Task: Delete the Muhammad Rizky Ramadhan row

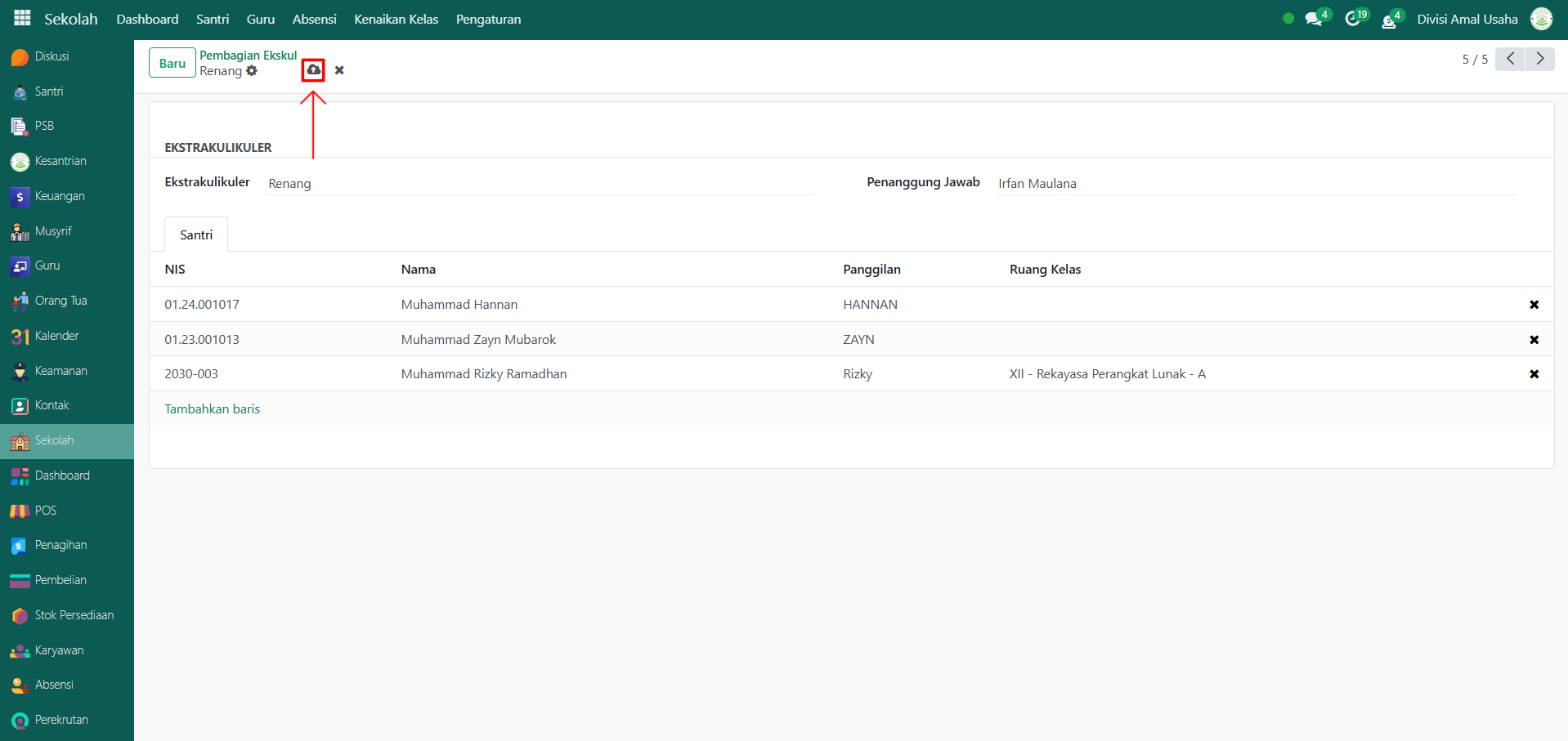Action: point(1534,374)
